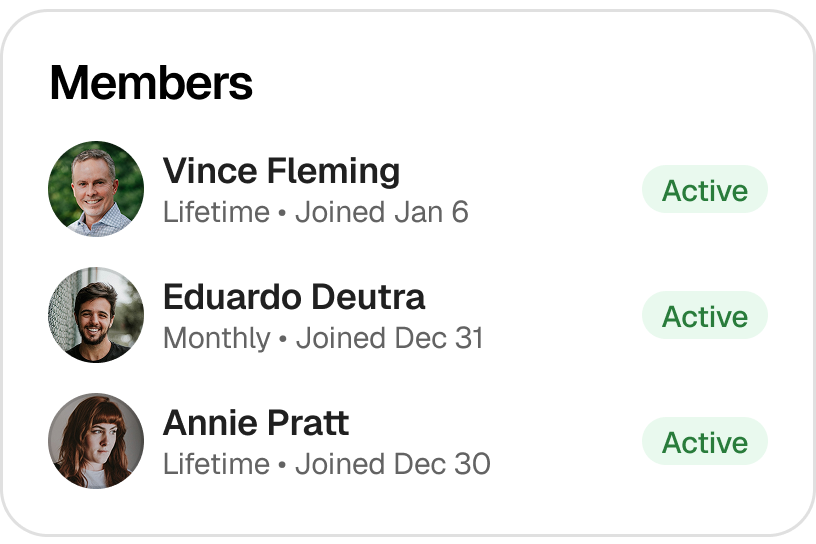Click the Active badge for Vince Fleming
Screen dimensions: 816x544
point(704,190)
